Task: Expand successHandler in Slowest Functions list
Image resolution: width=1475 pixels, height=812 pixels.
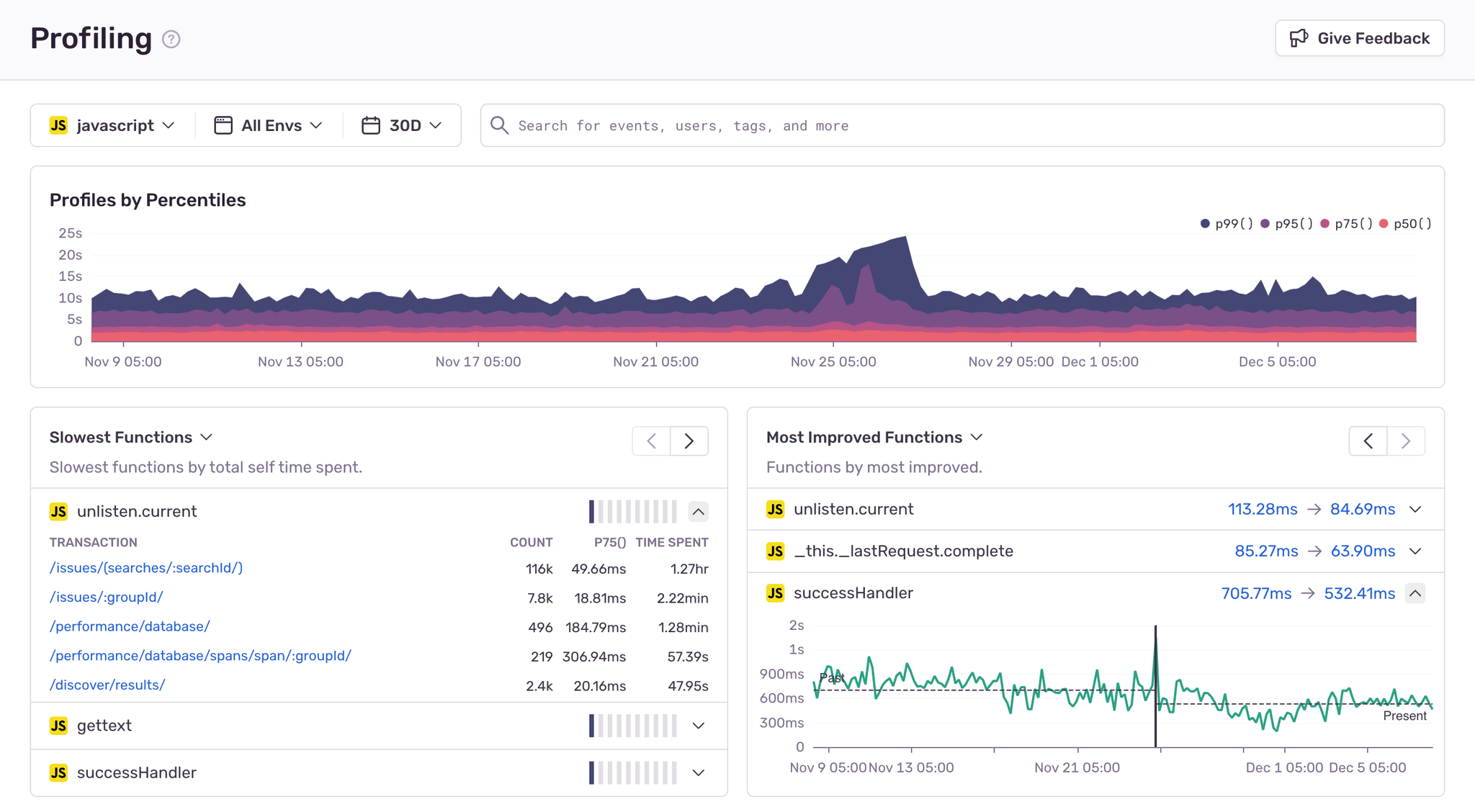Action: [698, 773]
